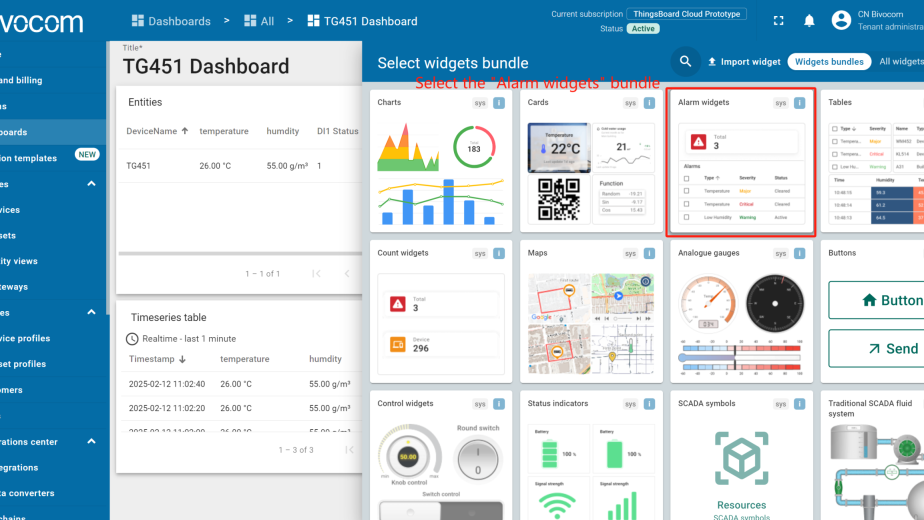
Task: Click the 2025-02-12 11:02:20 timestamp row
Action: 242,408
